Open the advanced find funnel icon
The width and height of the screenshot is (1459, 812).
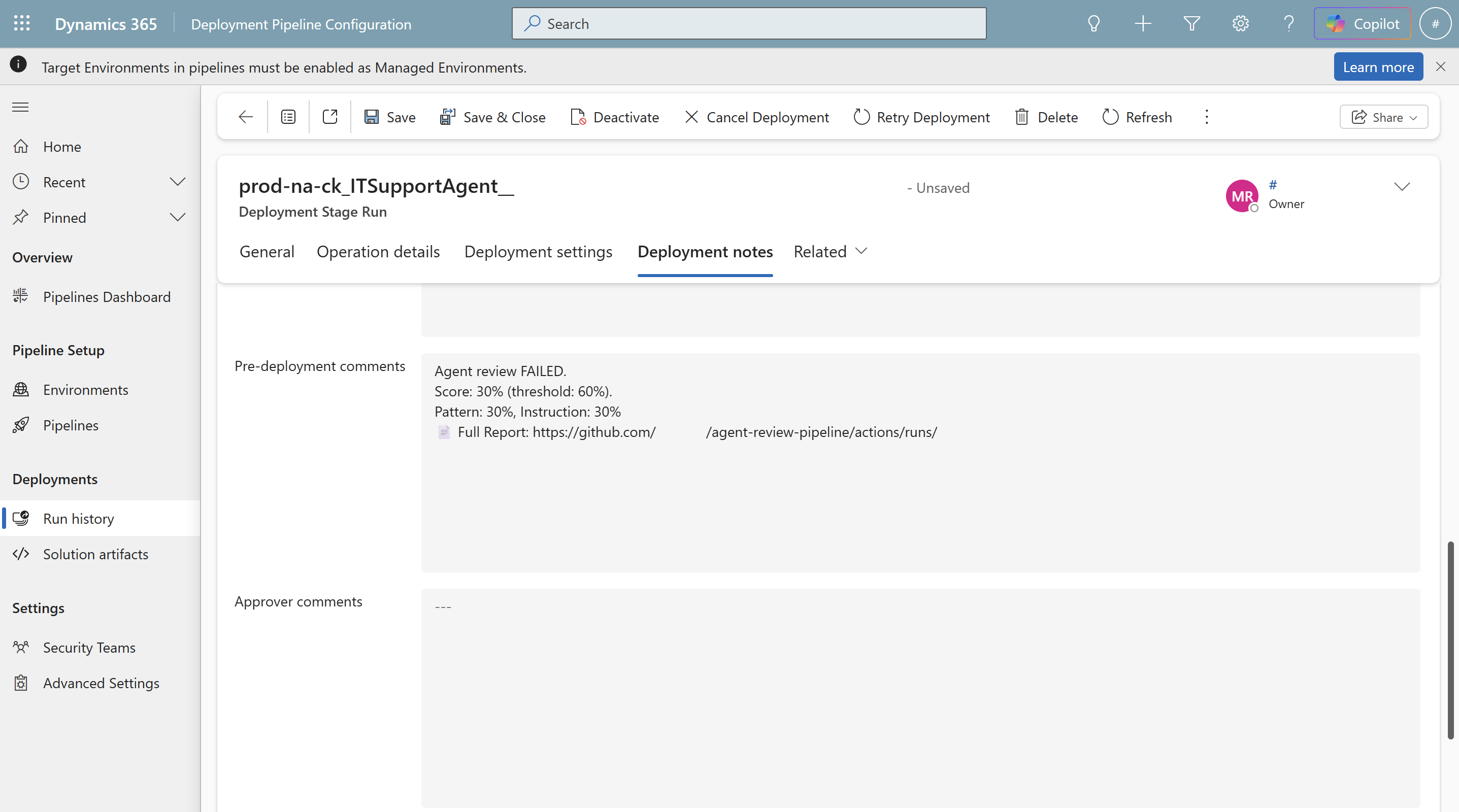coord(1191,24)
